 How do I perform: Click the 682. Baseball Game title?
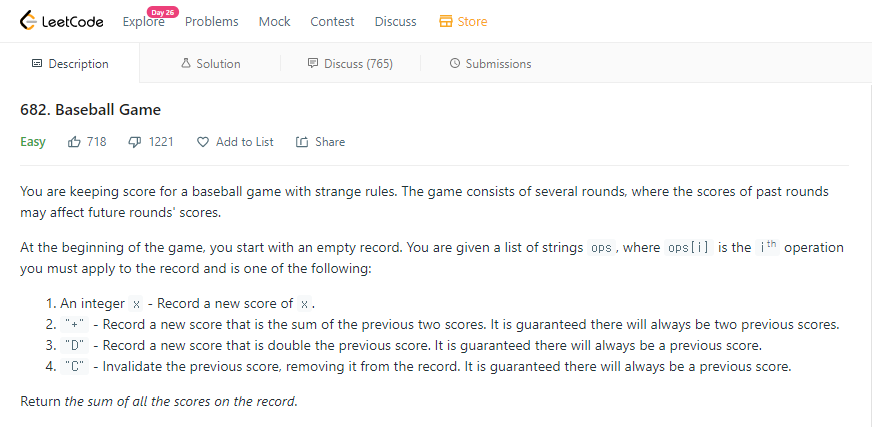click(x=90, y=110)
